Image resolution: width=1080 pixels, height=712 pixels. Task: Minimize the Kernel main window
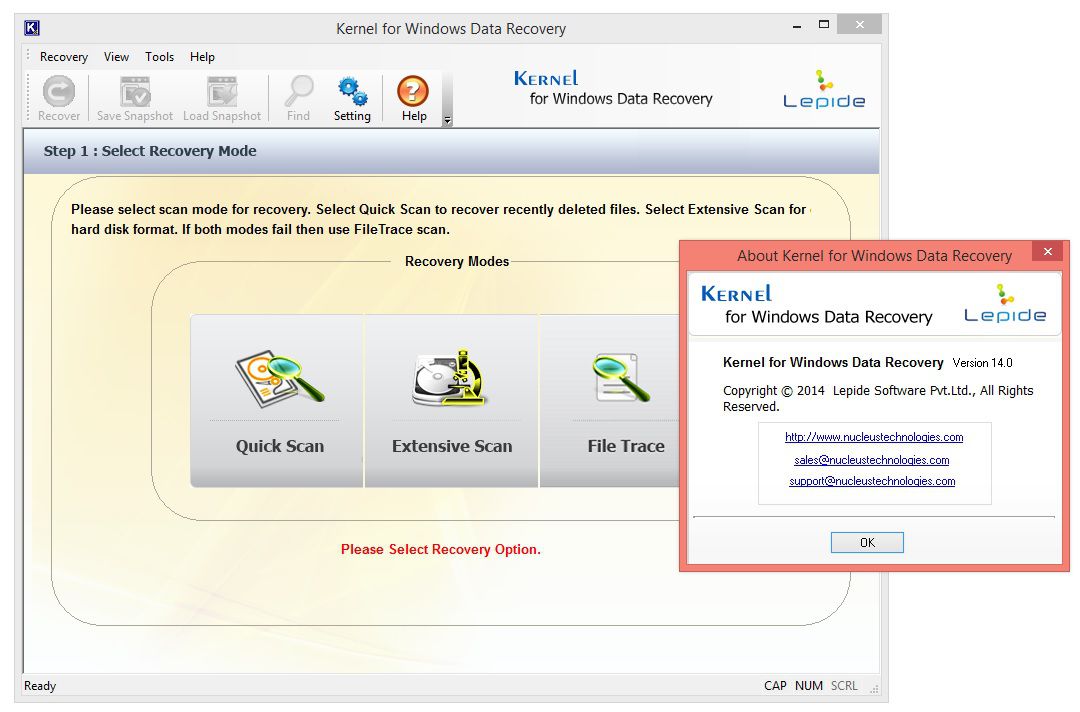click(797, 25)
